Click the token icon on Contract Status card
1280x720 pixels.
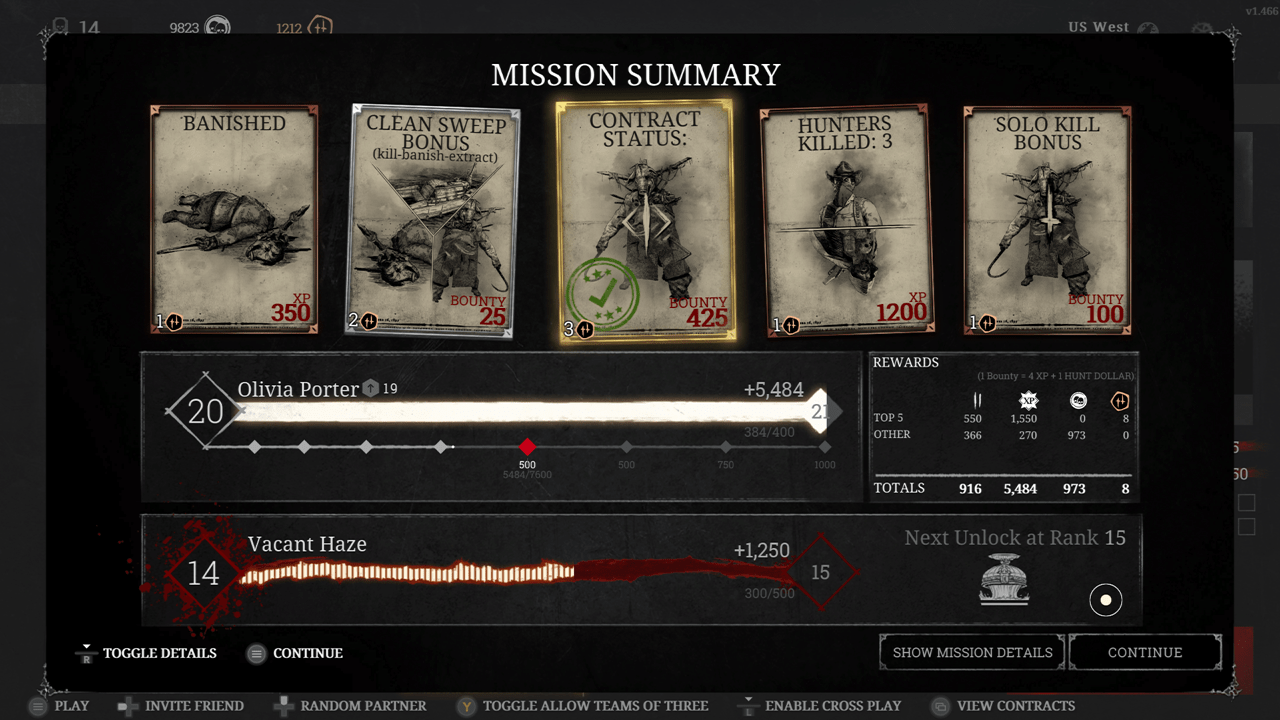click(585, 328)
